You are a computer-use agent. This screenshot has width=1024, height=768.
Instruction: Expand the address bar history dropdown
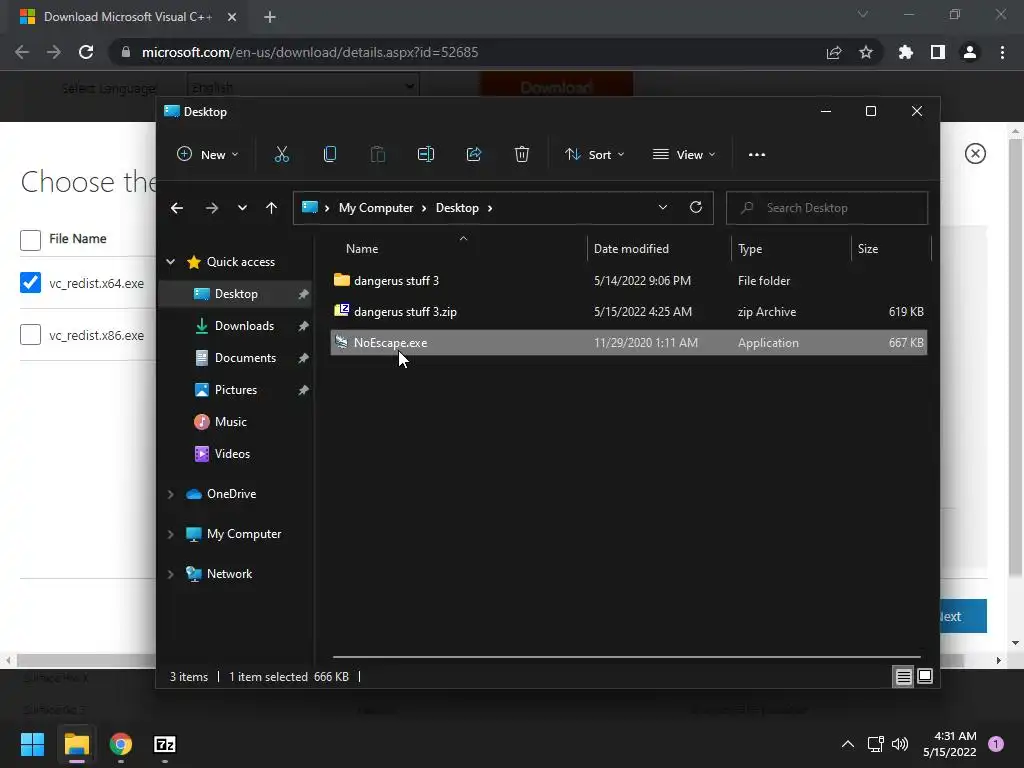tap(663, 208)
